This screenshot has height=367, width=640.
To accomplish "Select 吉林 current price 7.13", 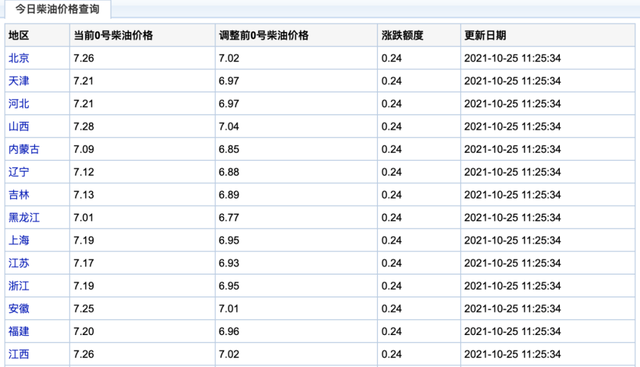I will point(84,195).
